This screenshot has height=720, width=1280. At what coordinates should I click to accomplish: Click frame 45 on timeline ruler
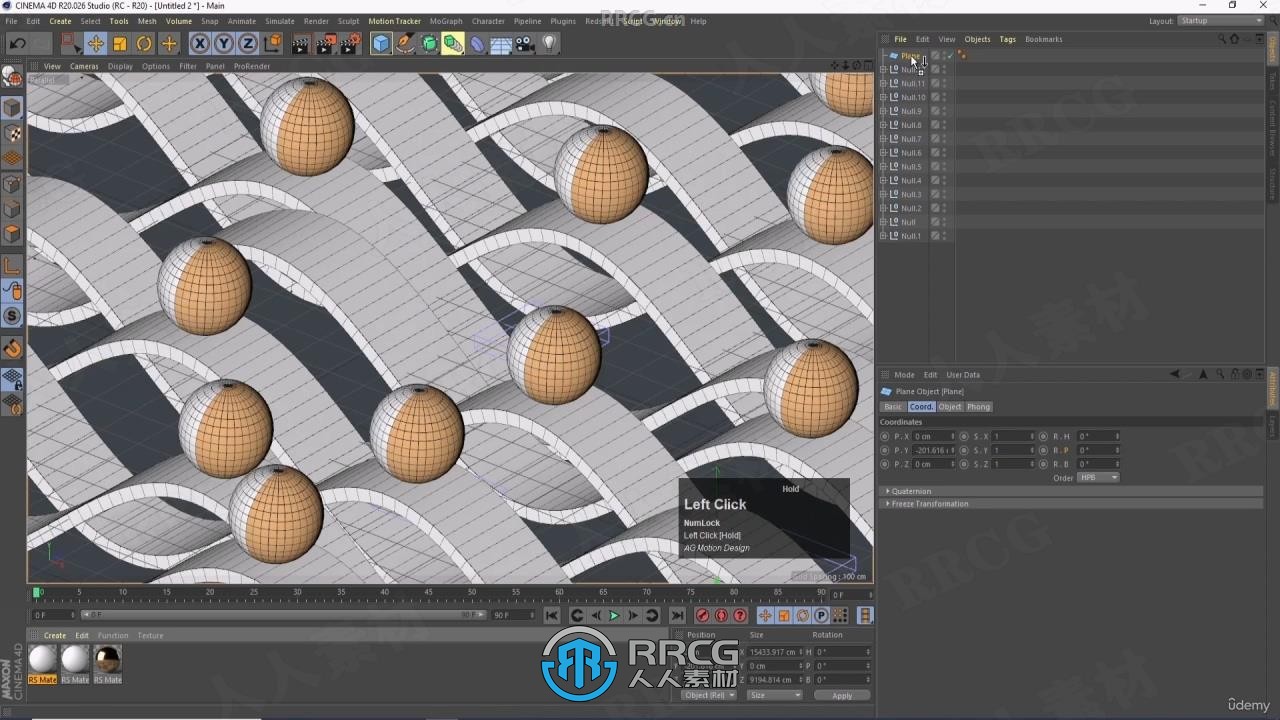(x=428, y=593)
